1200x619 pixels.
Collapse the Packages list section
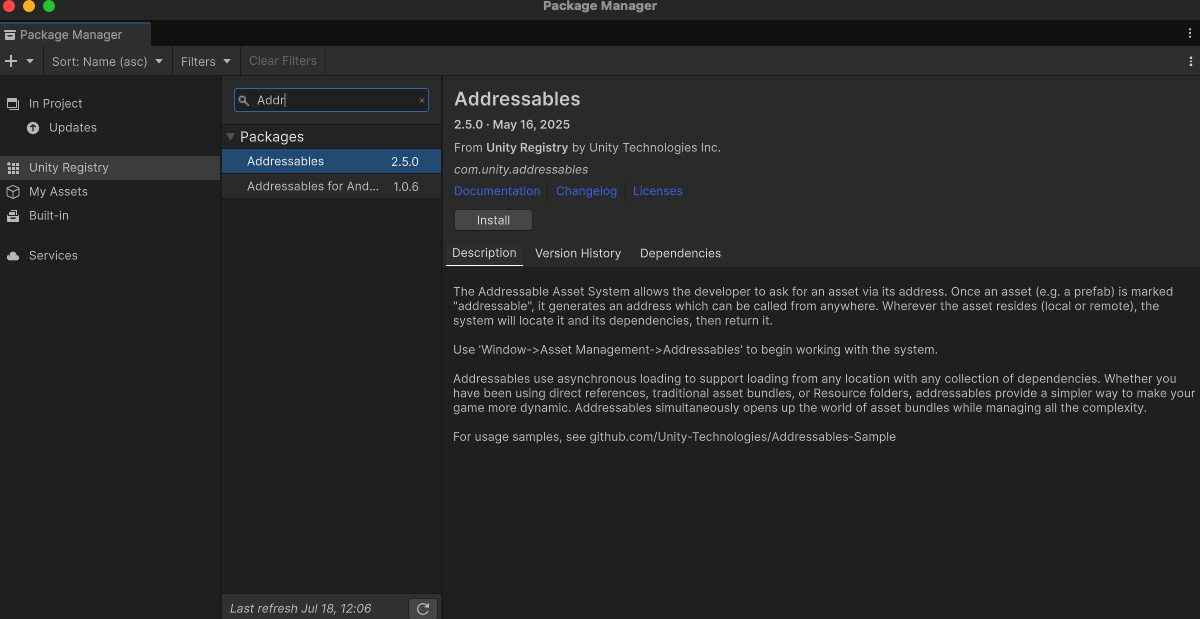pos(231,137)
